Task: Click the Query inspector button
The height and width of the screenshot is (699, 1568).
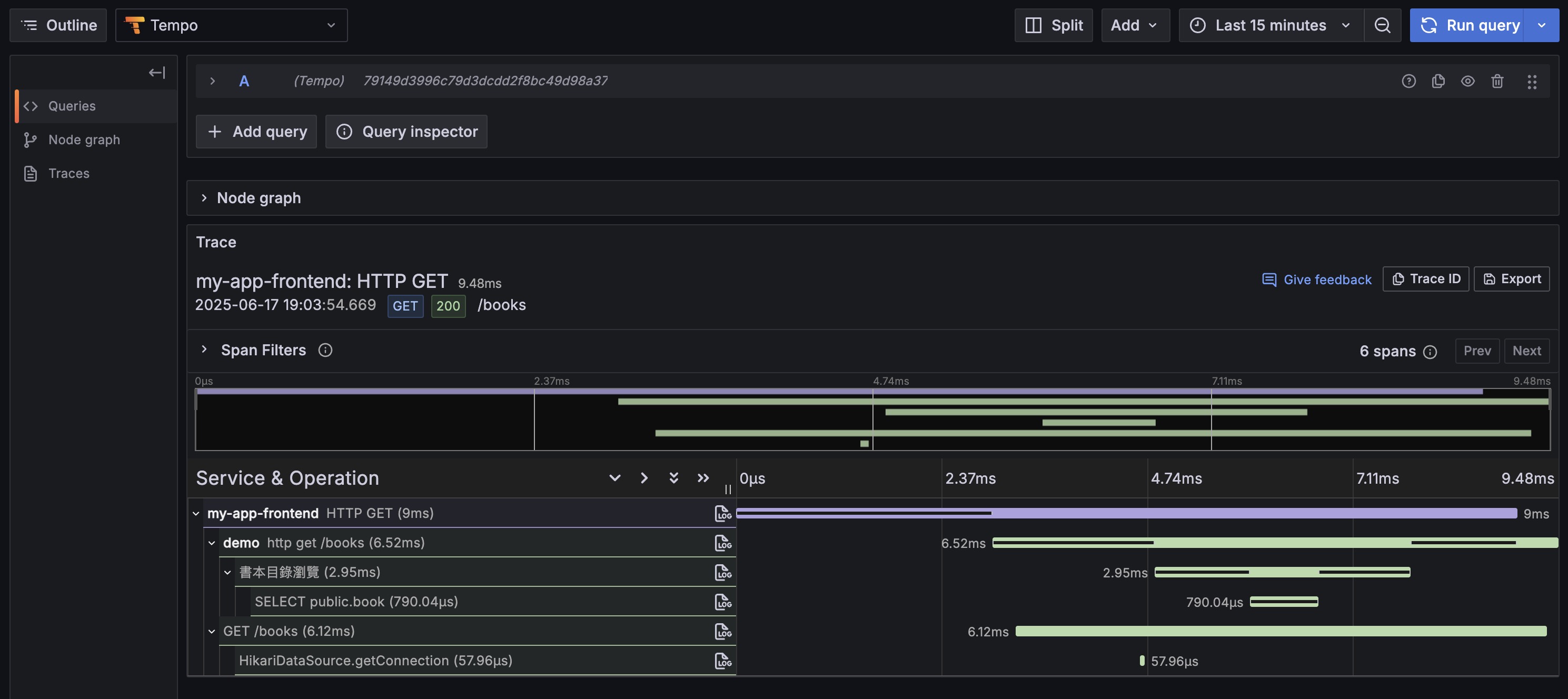Action: [406, 132]
